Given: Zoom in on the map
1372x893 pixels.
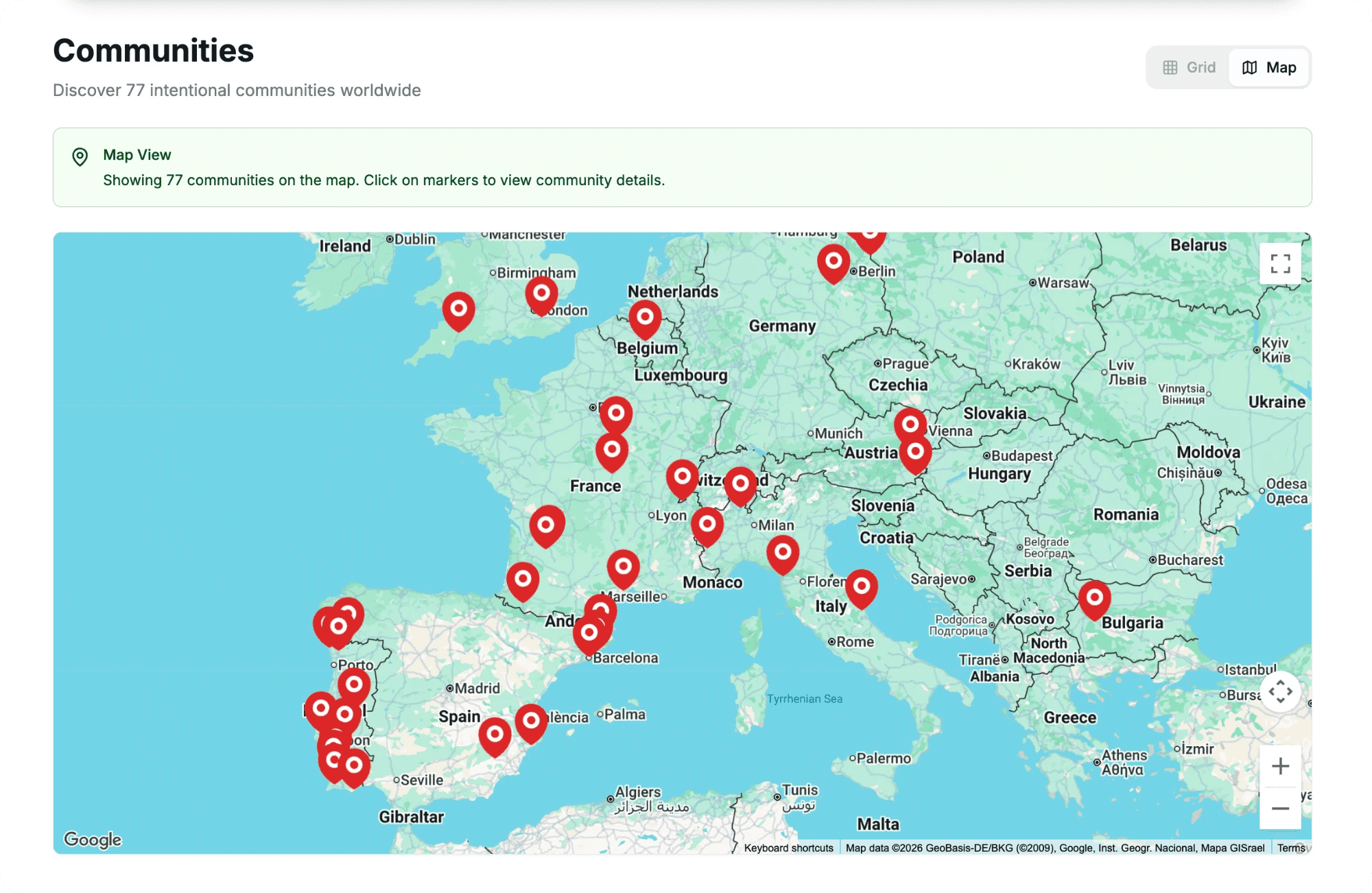Looking at the screenshot, I should point(1280,766).
